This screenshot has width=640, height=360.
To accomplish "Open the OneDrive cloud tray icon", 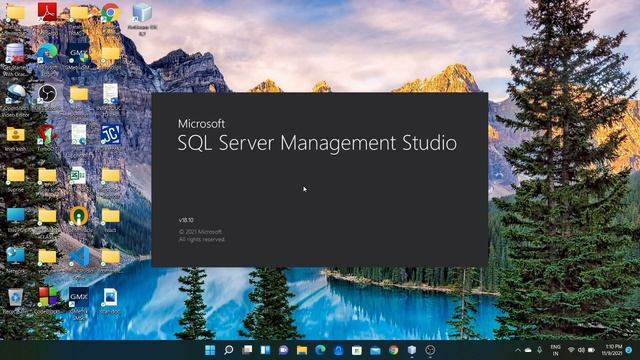I will 528,350.
